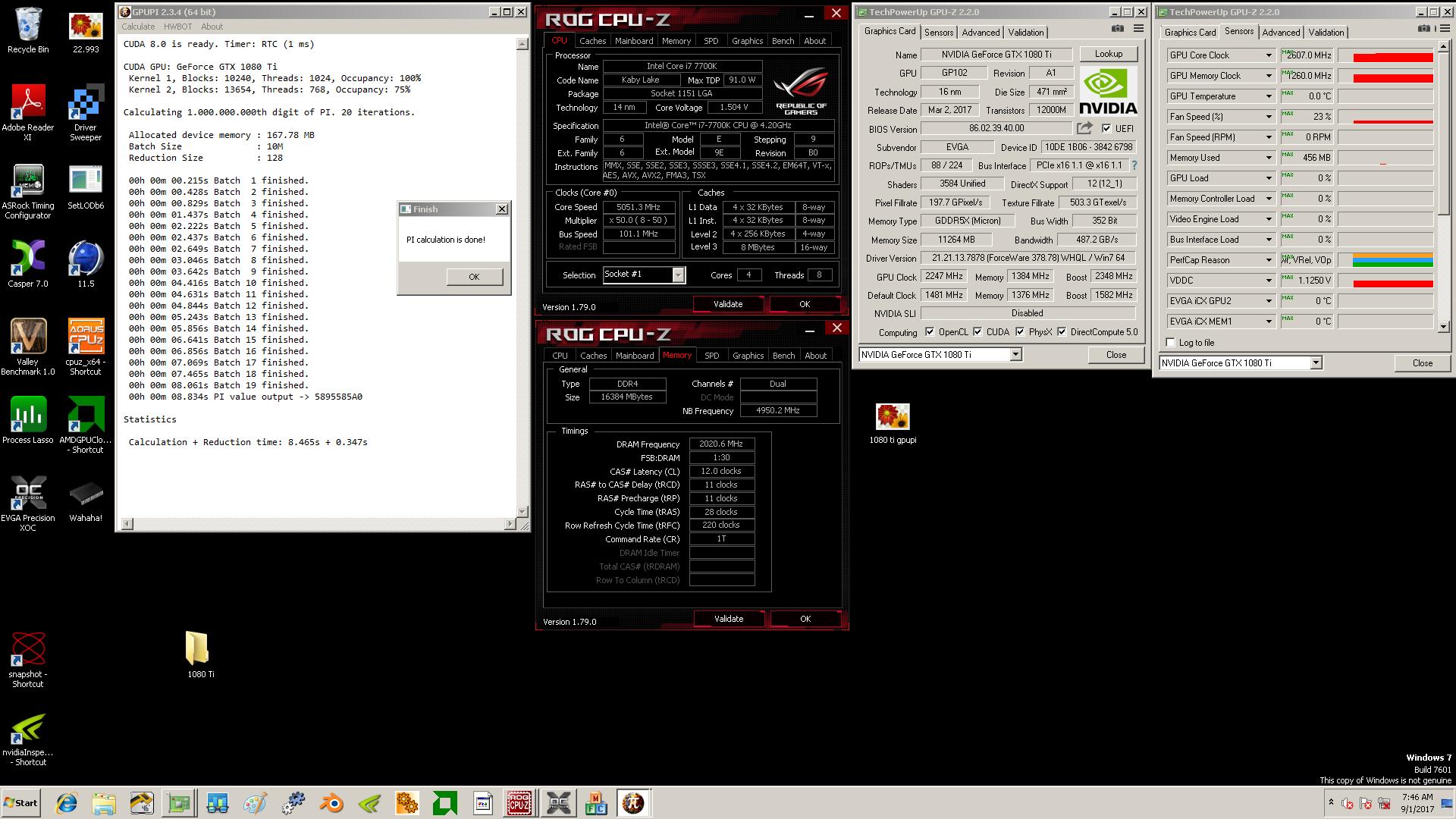Click GPU-Z screenshot camera icon in Graphics Card window
Viewport: 1456px width, 819px height.
click(1118, 29)
